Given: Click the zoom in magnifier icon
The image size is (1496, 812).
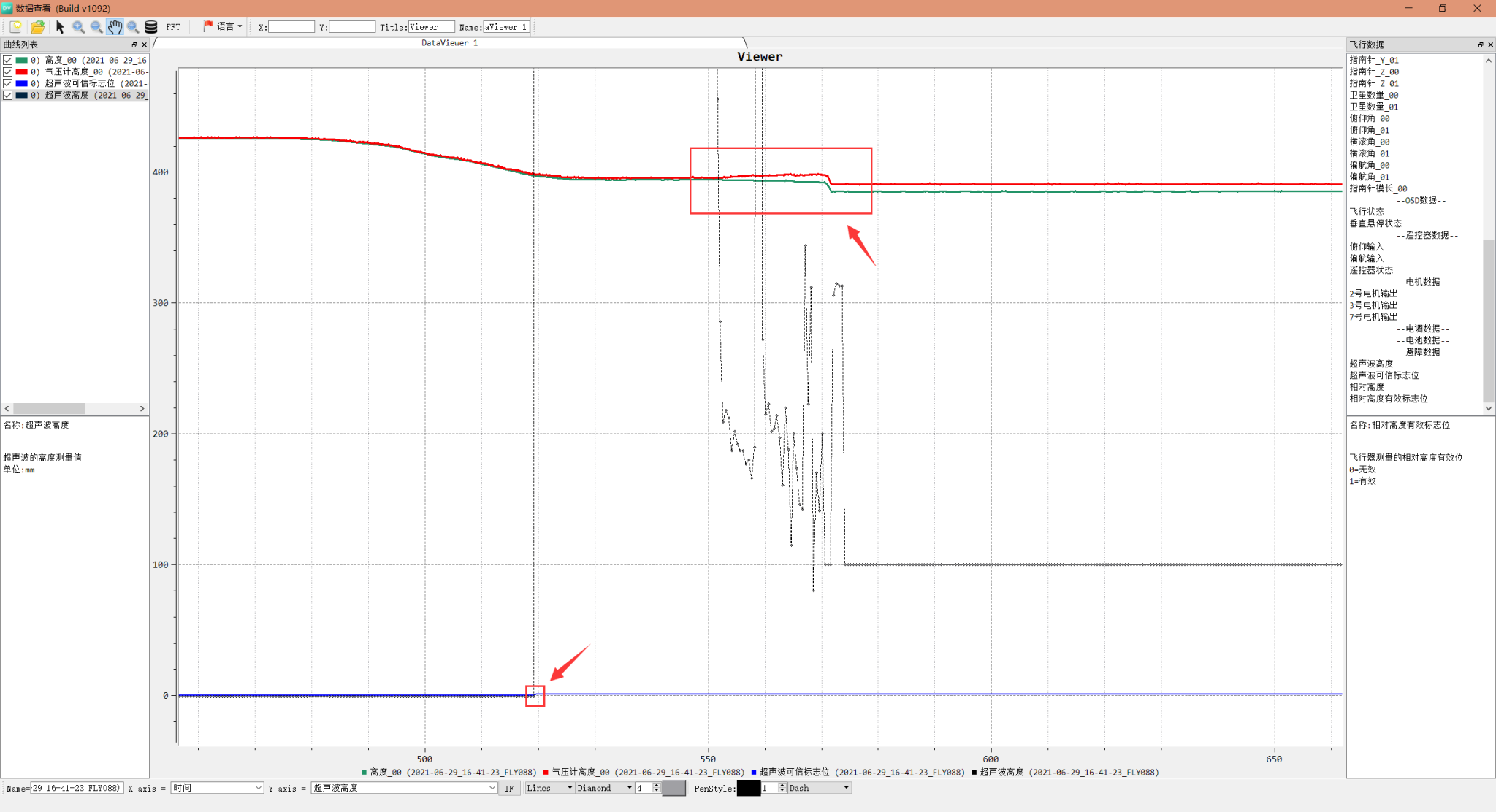Looking at the screenshot, I should tap(78, 27).
